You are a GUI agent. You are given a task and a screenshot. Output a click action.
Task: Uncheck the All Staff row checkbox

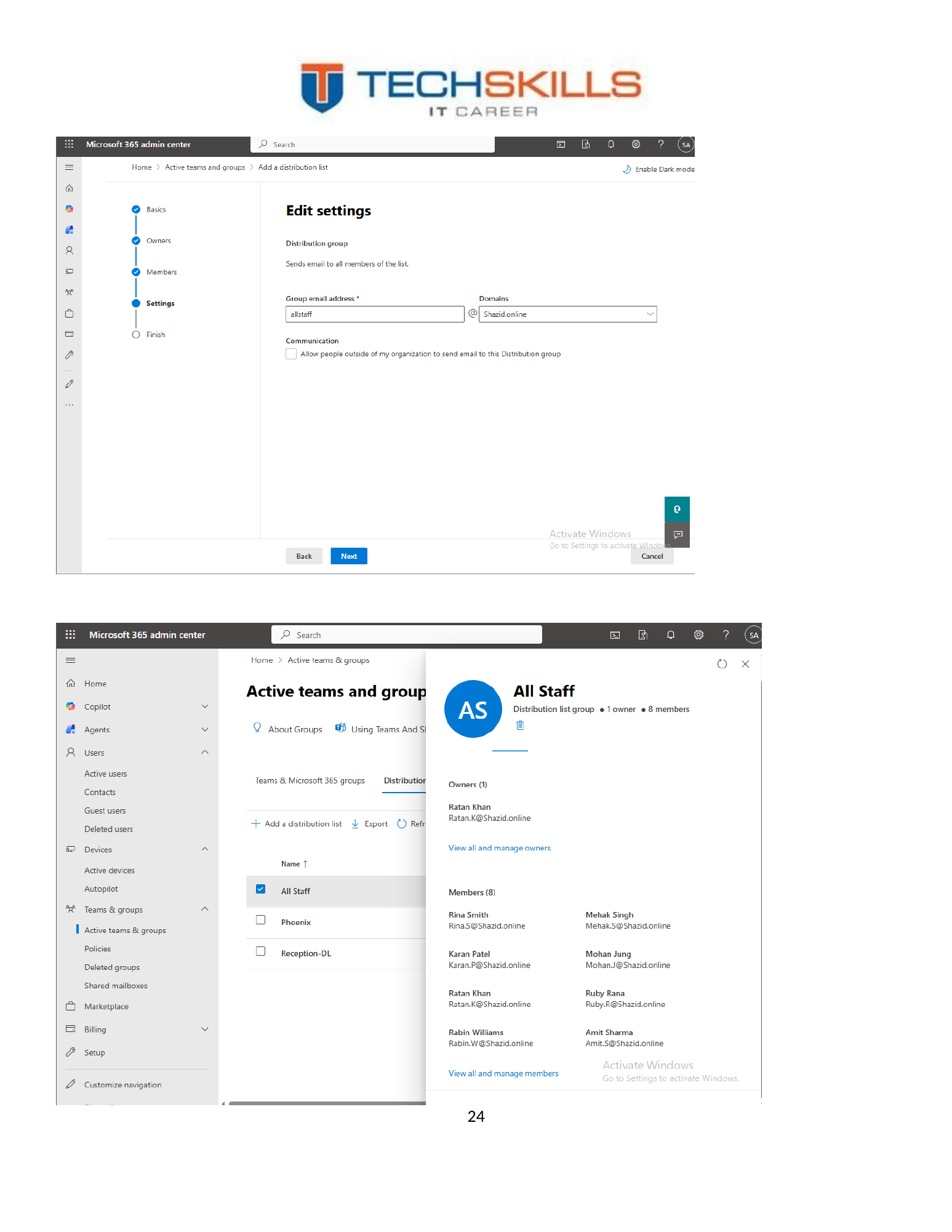(260, 889)
